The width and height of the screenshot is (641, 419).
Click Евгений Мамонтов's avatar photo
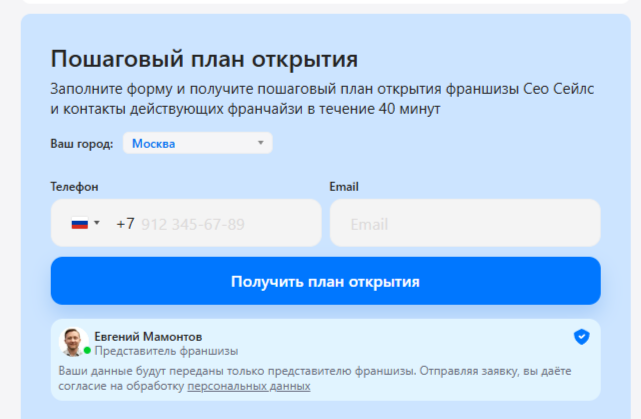click(74, 342)
